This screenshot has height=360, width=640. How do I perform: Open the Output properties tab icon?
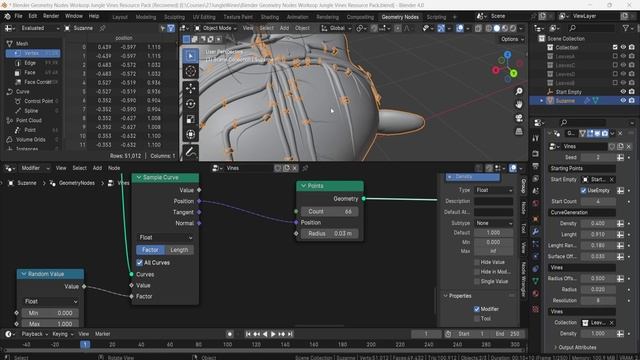(x=536, y=166)
